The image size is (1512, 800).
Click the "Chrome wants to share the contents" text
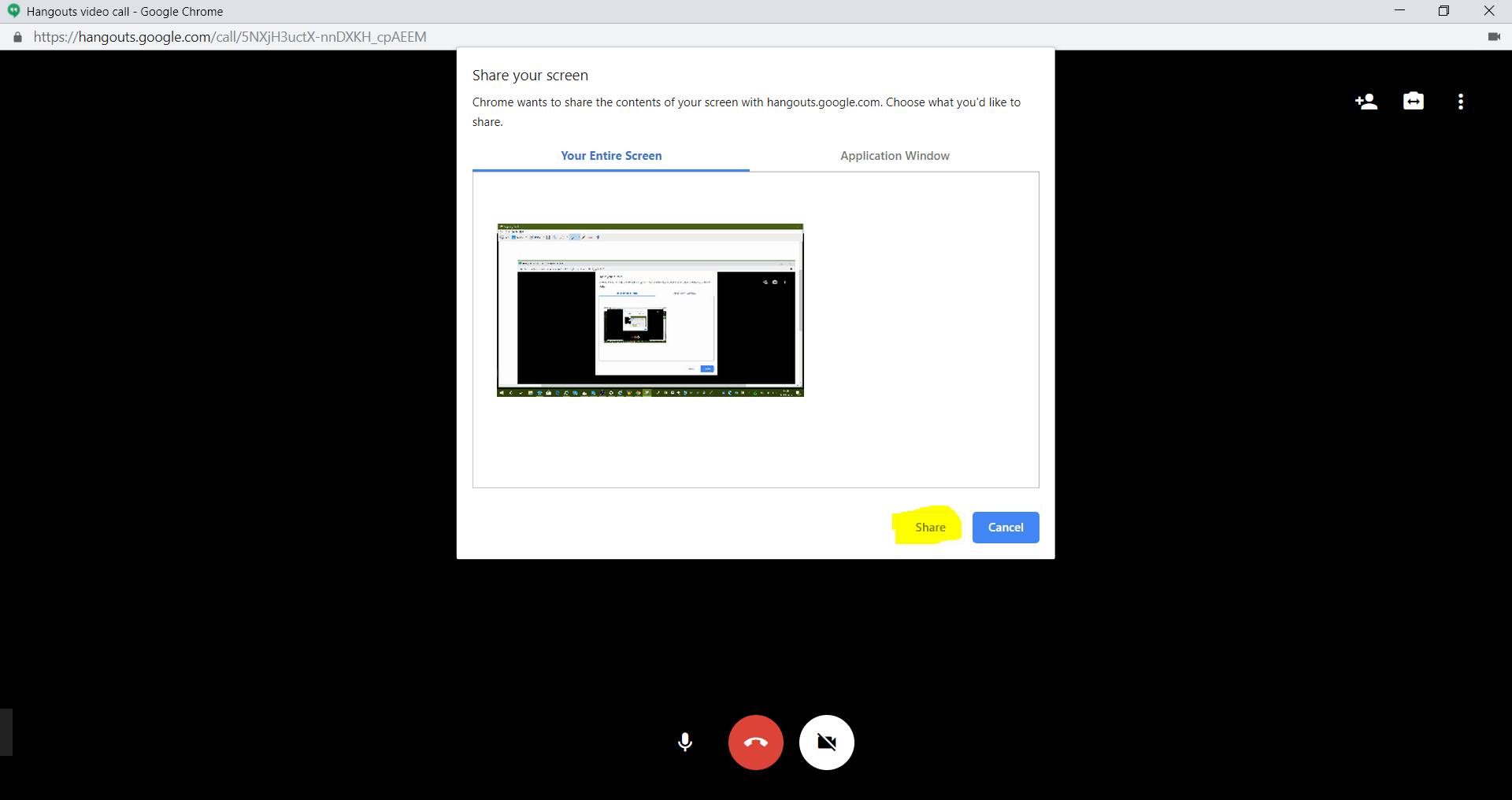(747, 112)
